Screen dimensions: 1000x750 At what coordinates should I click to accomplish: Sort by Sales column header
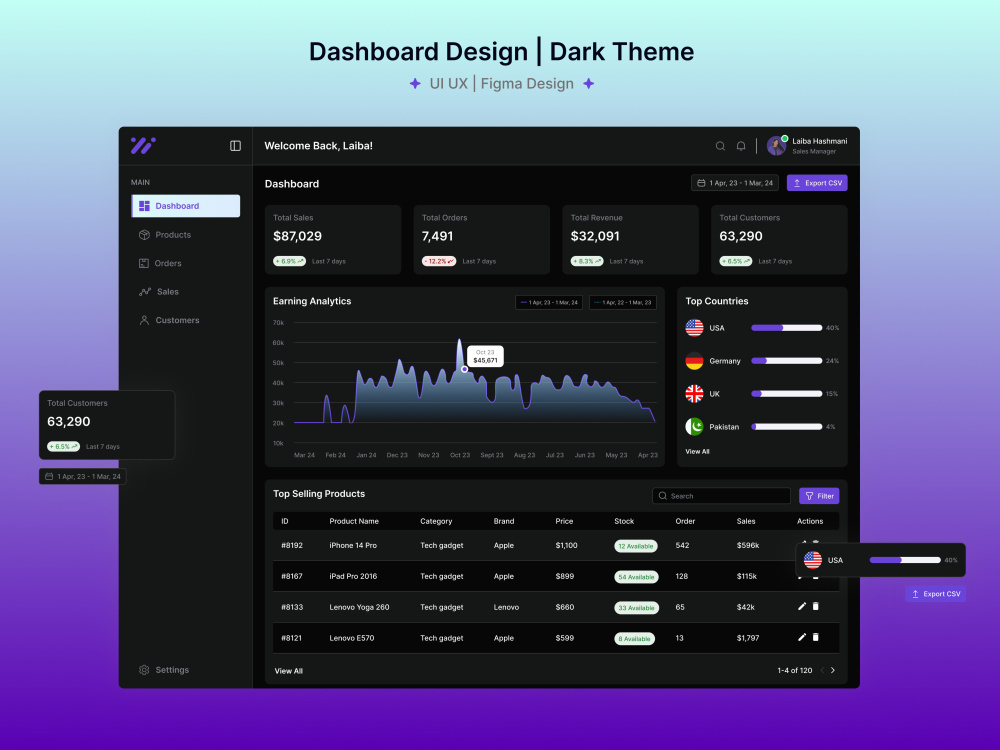746,521
